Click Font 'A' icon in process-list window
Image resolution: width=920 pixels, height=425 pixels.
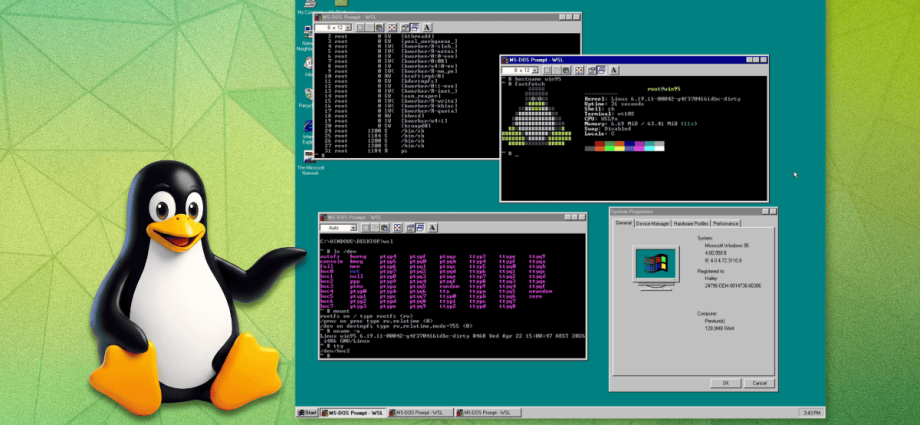pyautogui.click(x=427, y=28)
